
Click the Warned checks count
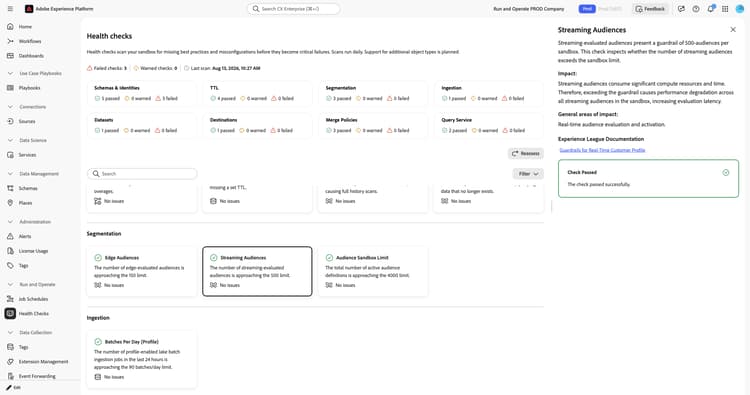click(x=155, y=68)
